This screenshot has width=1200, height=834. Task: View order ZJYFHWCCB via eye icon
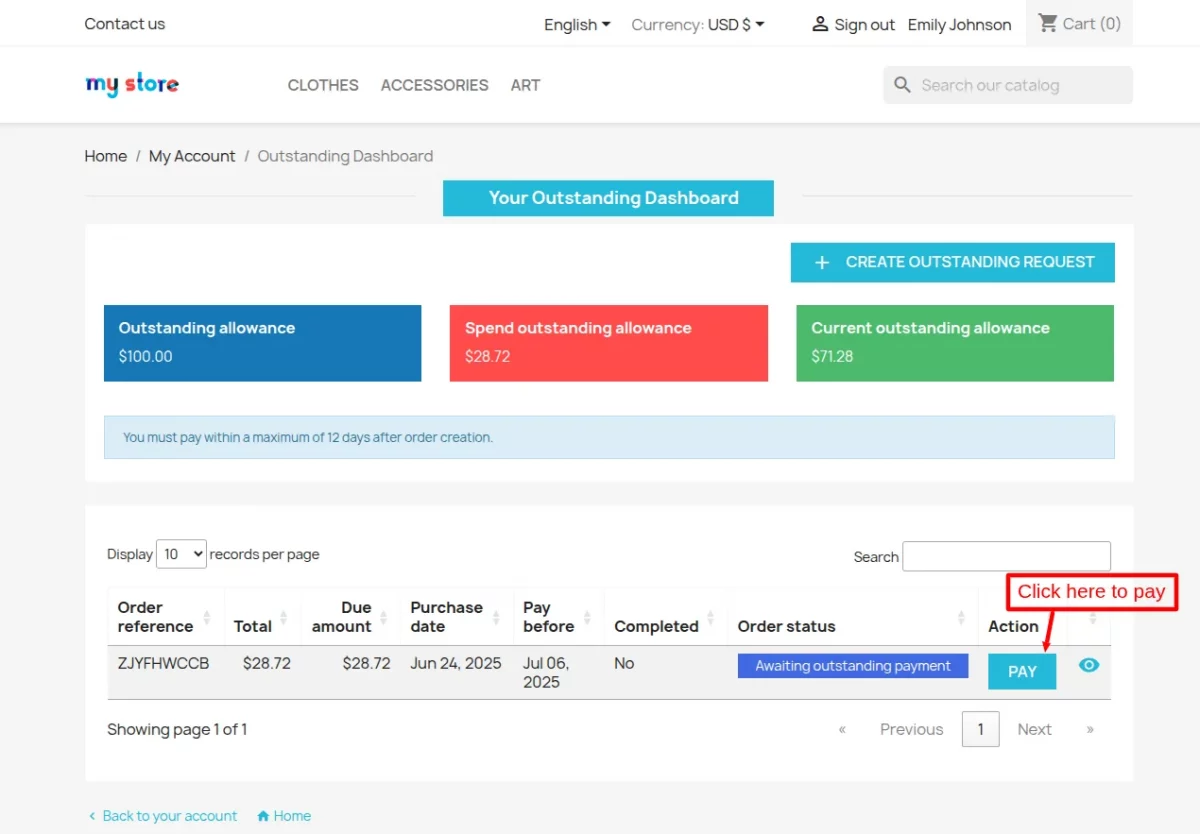click(x=1089, y=665)
